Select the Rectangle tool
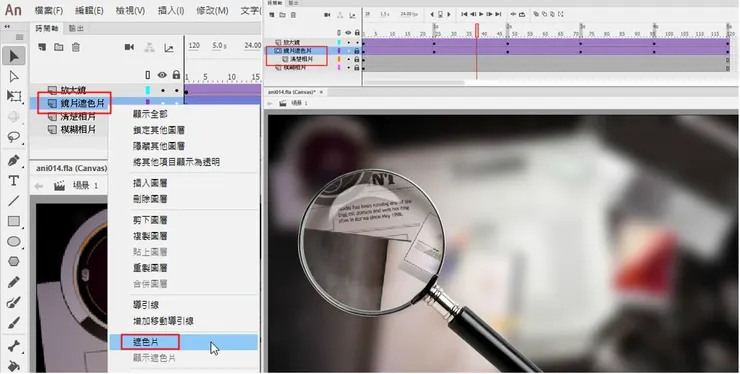 click(14, 221)
